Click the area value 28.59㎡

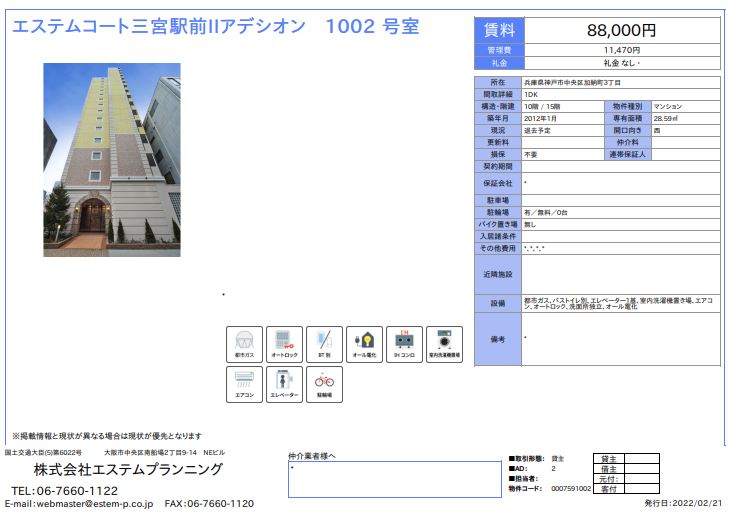pos(666,119)
